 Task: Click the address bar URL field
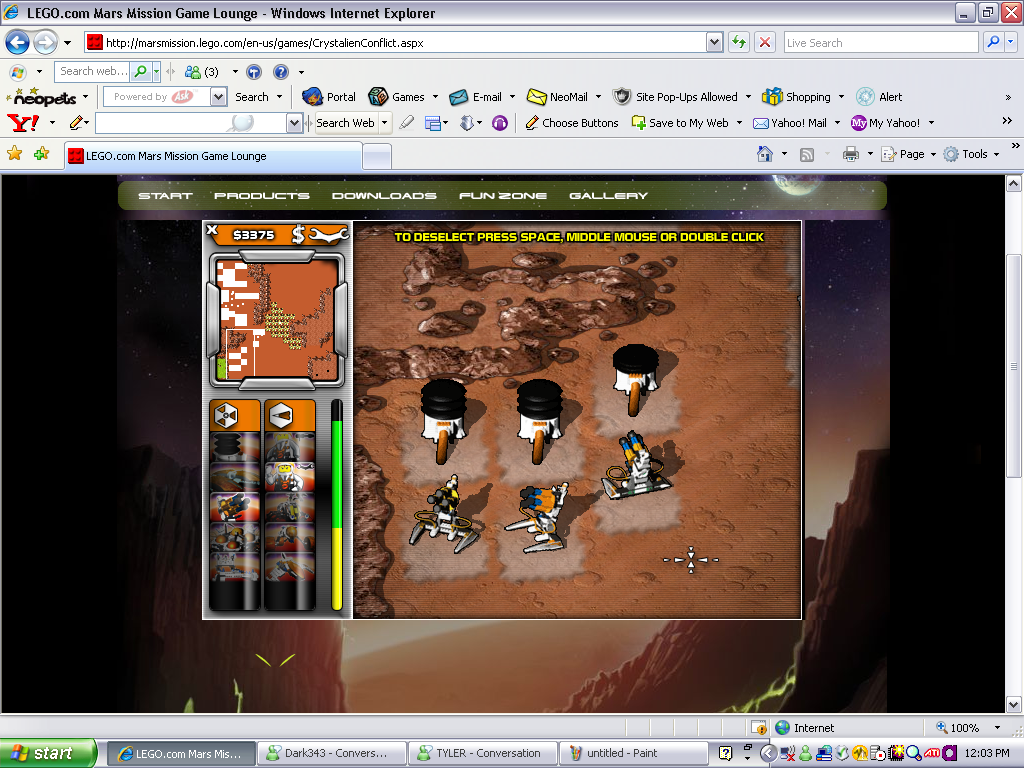(x=395, y=42)
